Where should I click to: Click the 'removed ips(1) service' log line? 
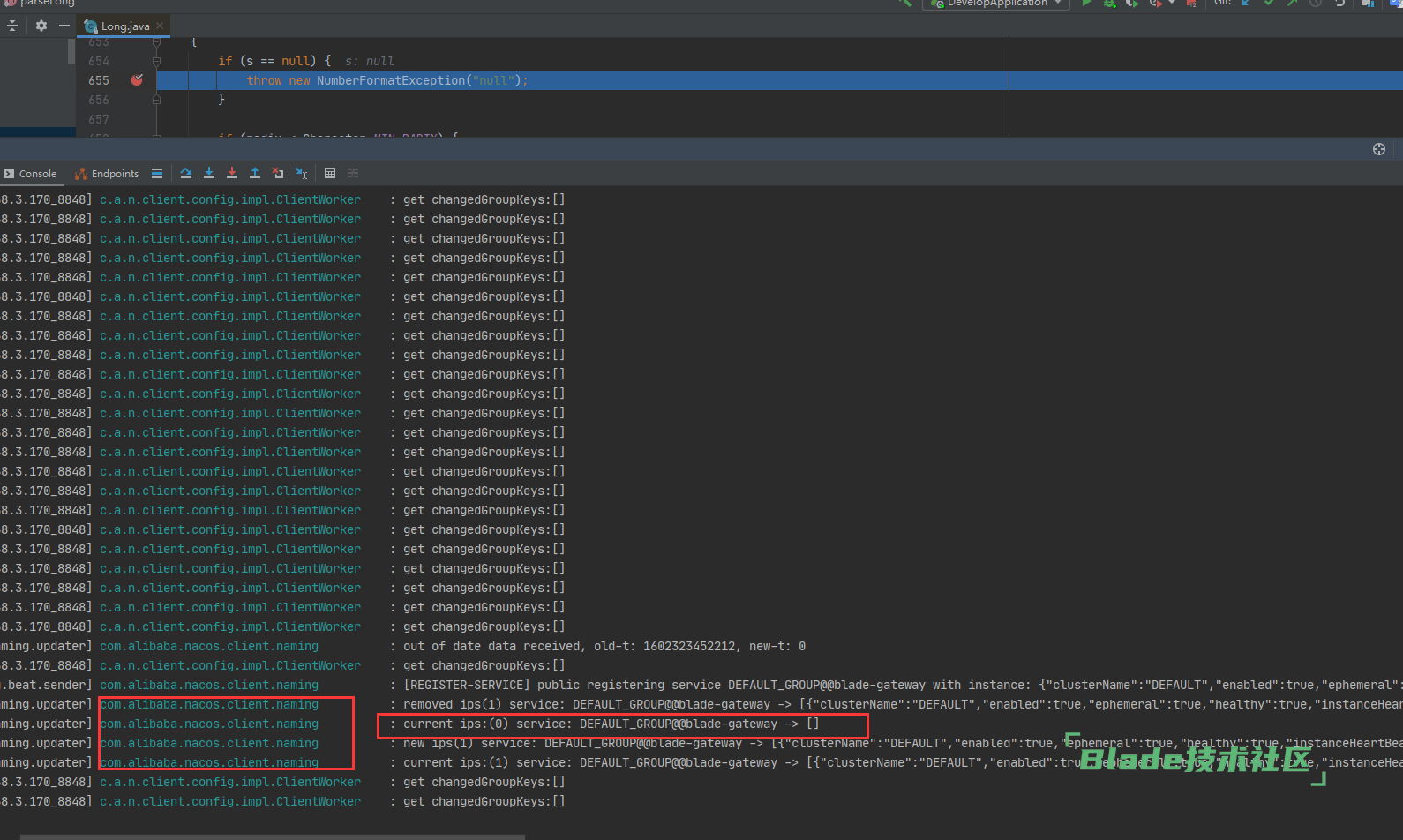[902, 704]
